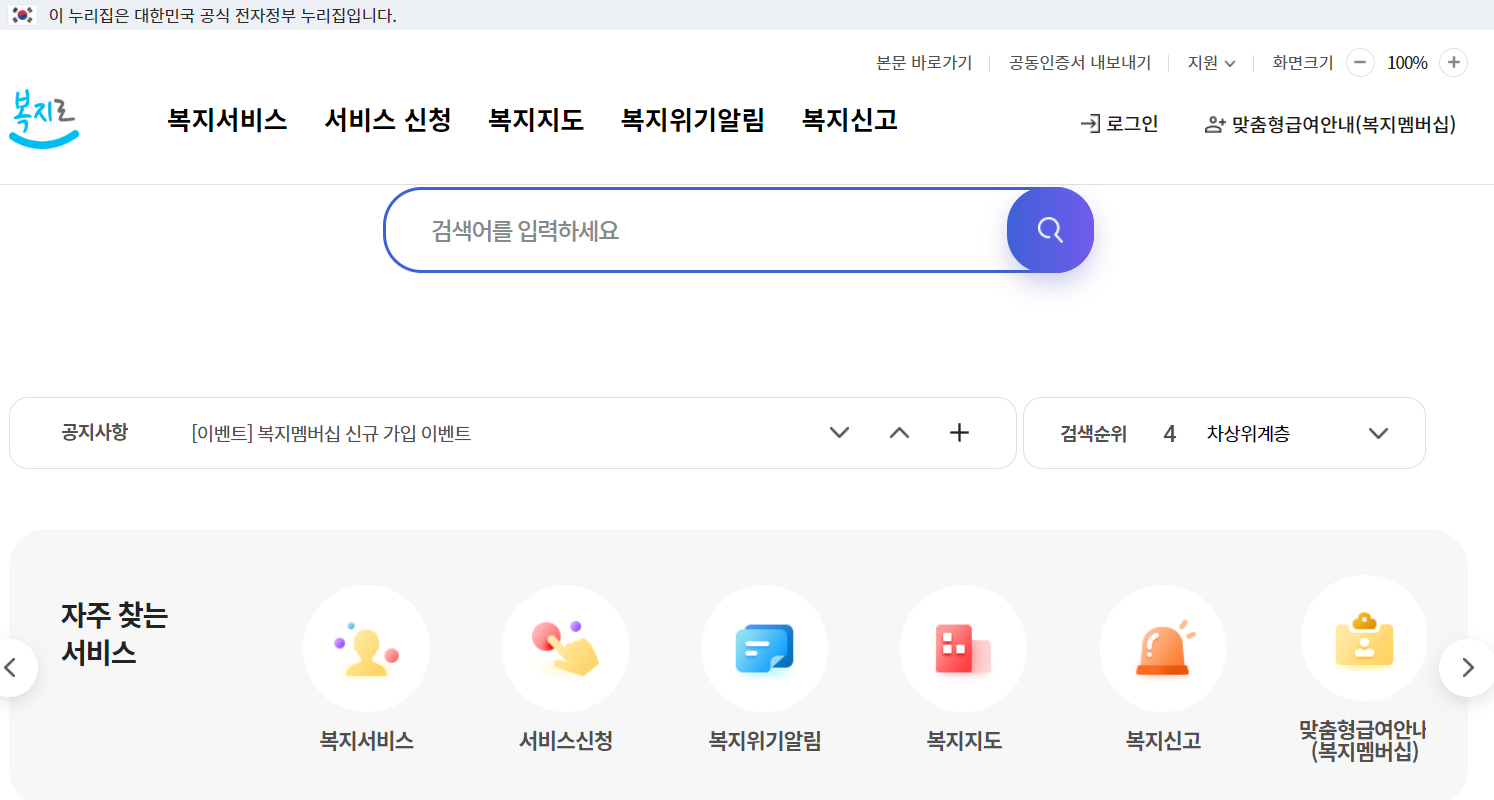1494x800 pixels.
Task: Click the Korean flag icon in the banner
Action: coord(22,15)
